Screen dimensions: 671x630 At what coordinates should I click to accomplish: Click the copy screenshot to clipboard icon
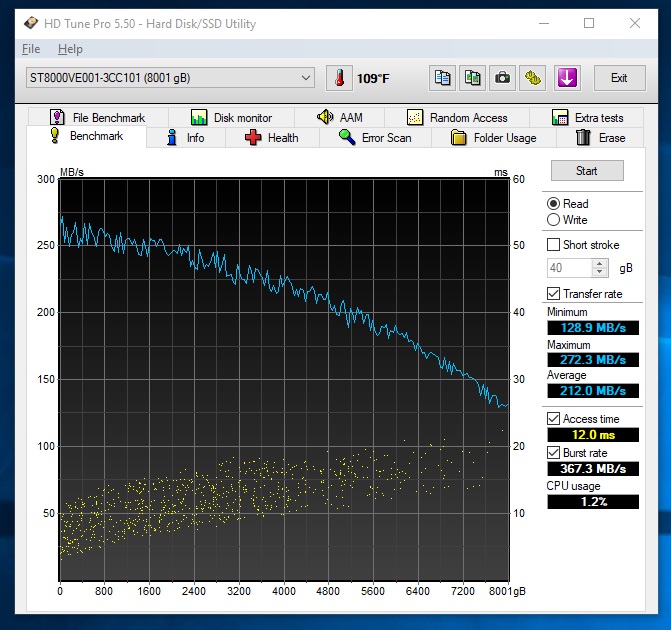(x=473, y=78)
